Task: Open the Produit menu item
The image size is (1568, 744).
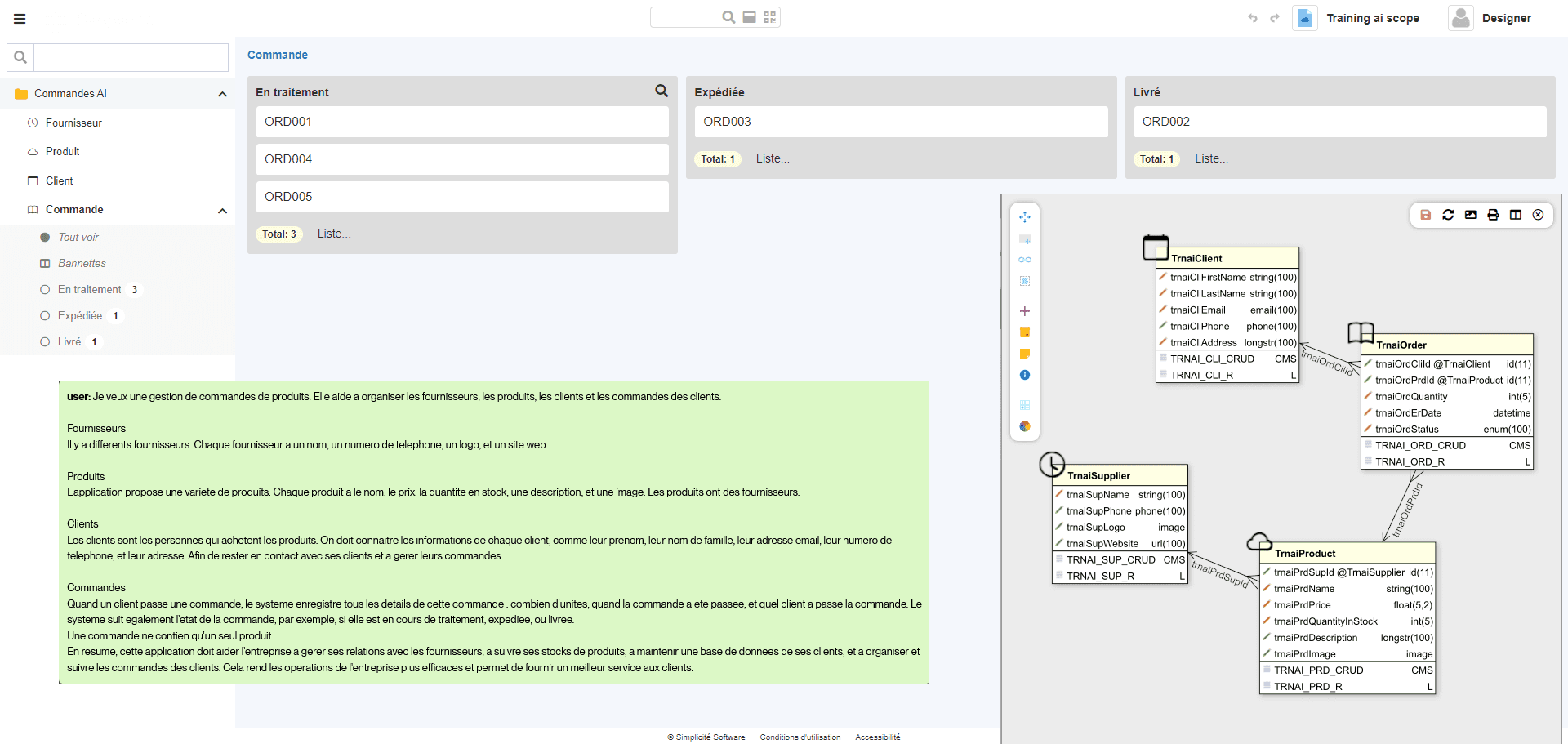Action: pos(62,151)
